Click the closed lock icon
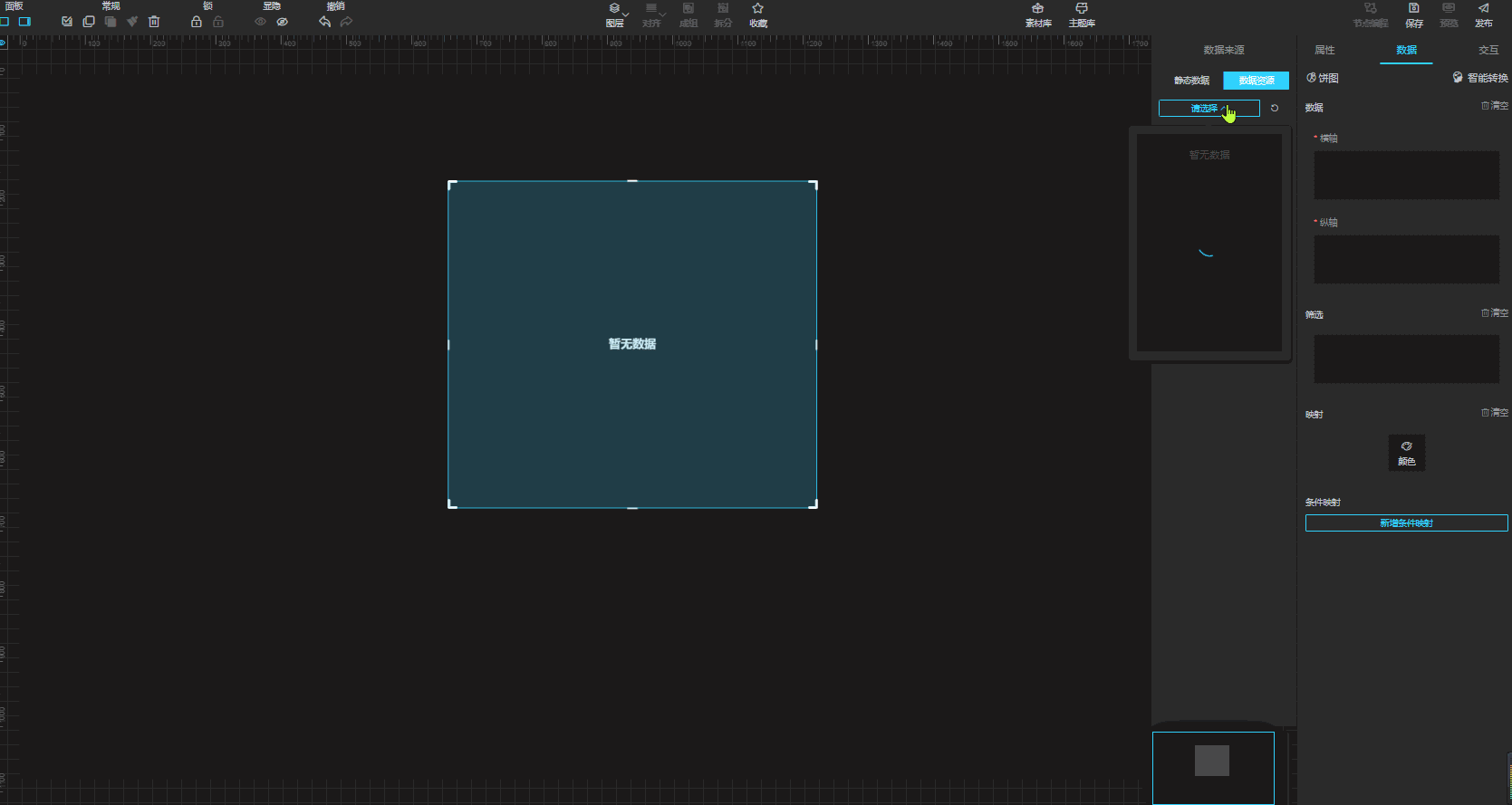The image size is (1512, 805). (x=197, y=22)
